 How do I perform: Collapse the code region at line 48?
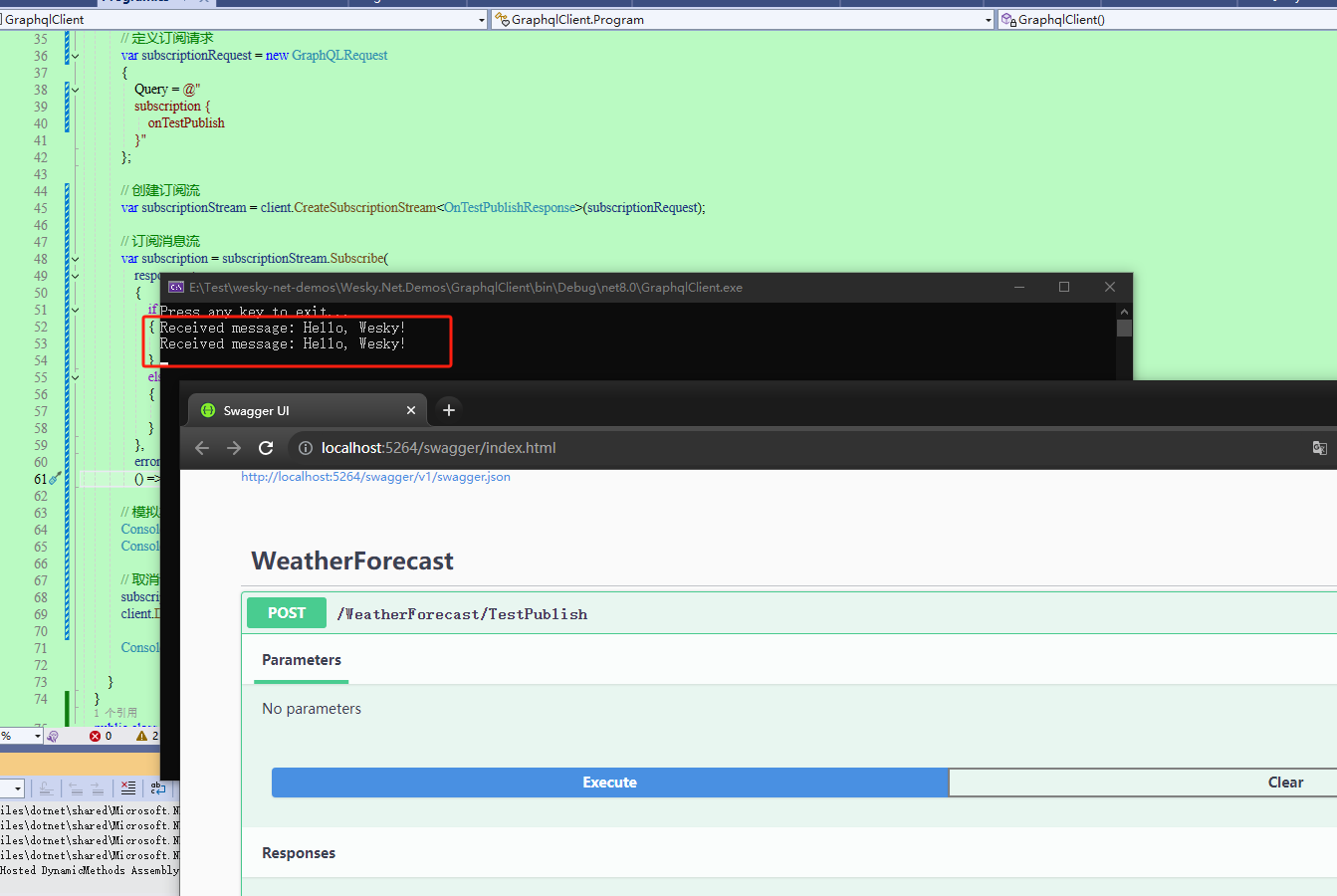[75, 259]
